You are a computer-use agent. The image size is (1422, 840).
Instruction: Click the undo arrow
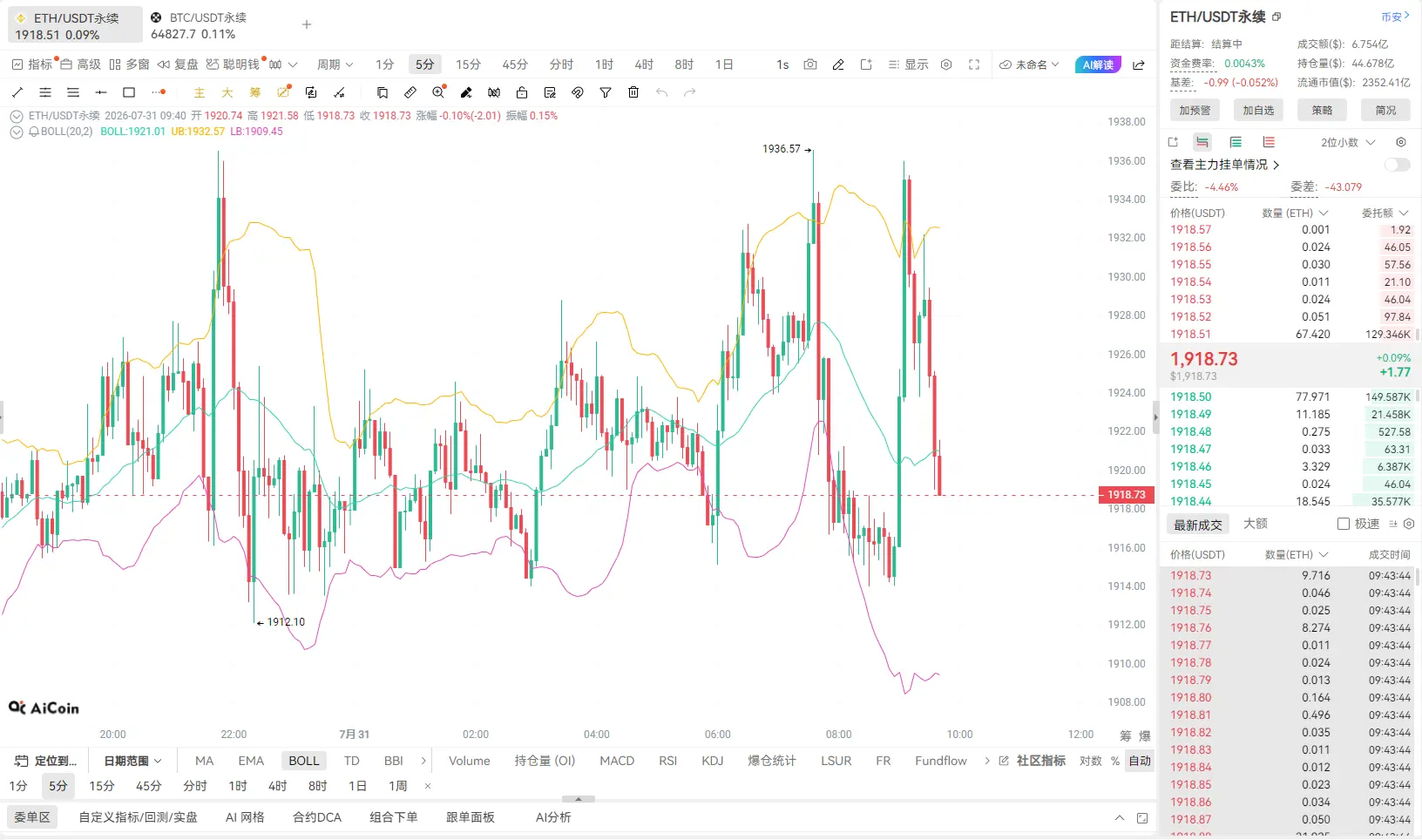pos(661,92)
